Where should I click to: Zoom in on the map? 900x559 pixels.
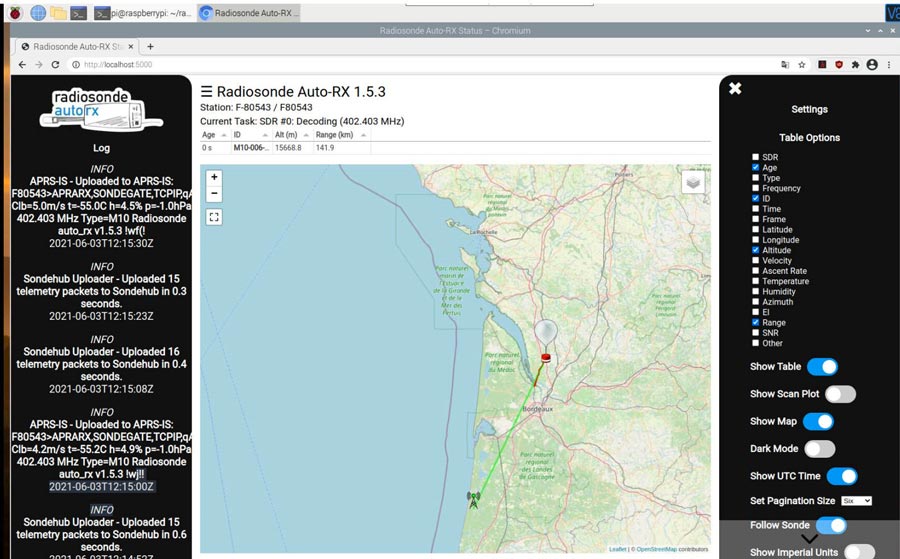(214, 177)
